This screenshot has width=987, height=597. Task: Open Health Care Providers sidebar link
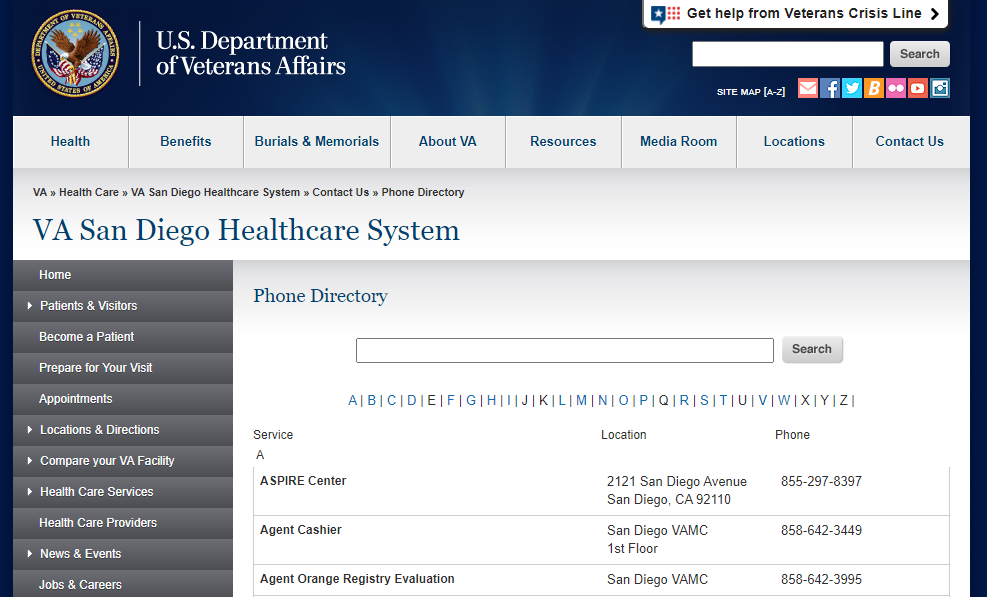tap(98, 523)
